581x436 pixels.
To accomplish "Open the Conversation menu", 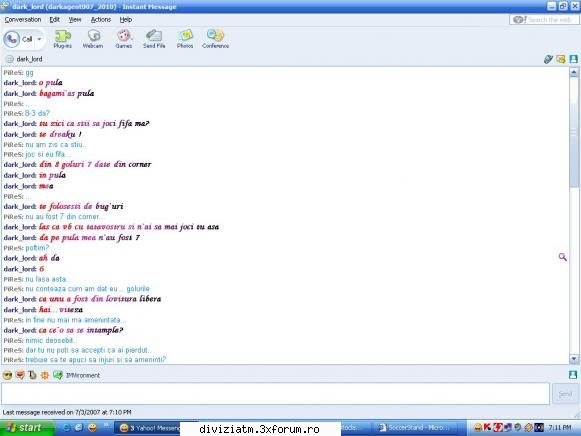I will pos(23,20).
